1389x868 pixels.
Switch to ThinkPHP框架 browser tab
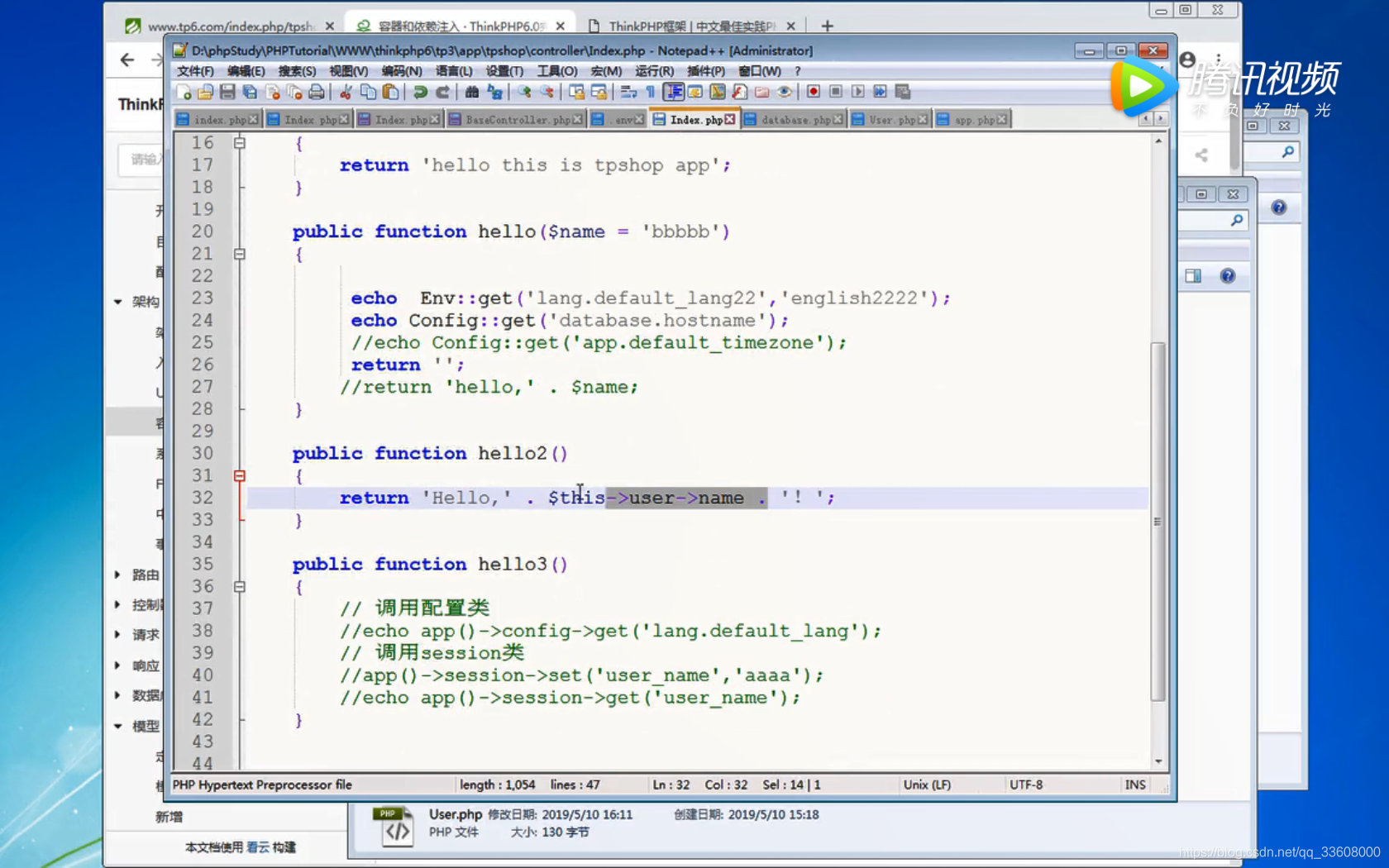pyautogui.click(x=691, y=26)
